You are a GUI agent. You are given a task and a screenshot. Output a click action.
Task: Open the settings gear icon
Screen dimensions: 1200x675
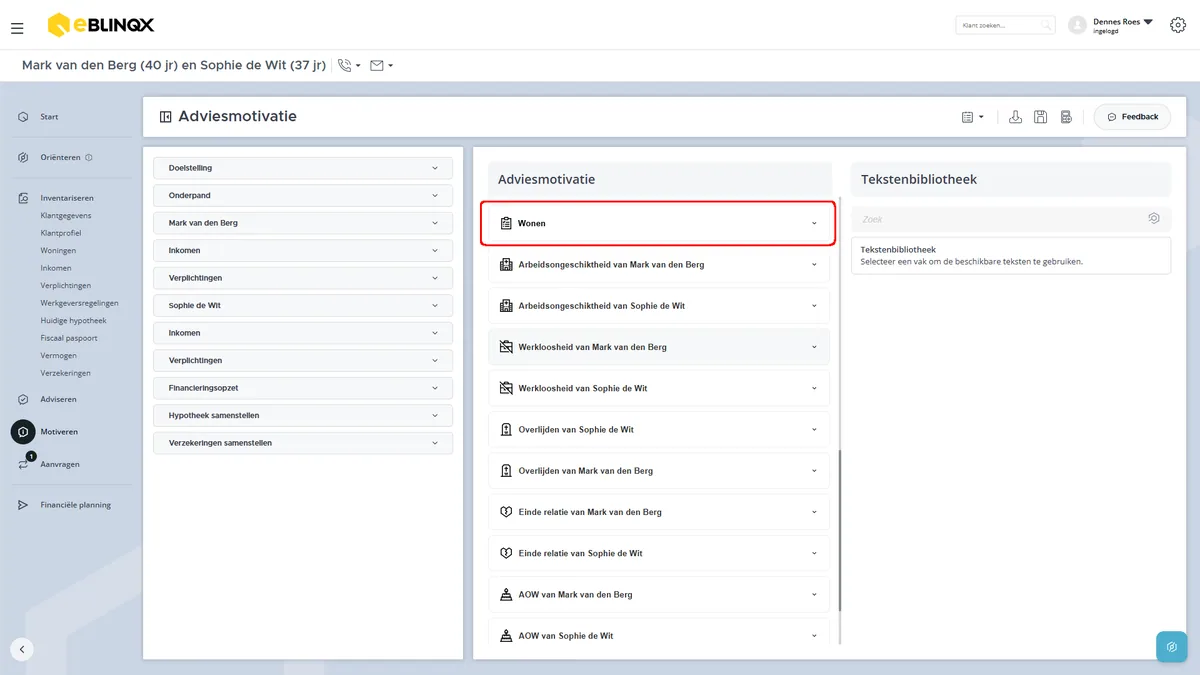(x=1177, y=25)
